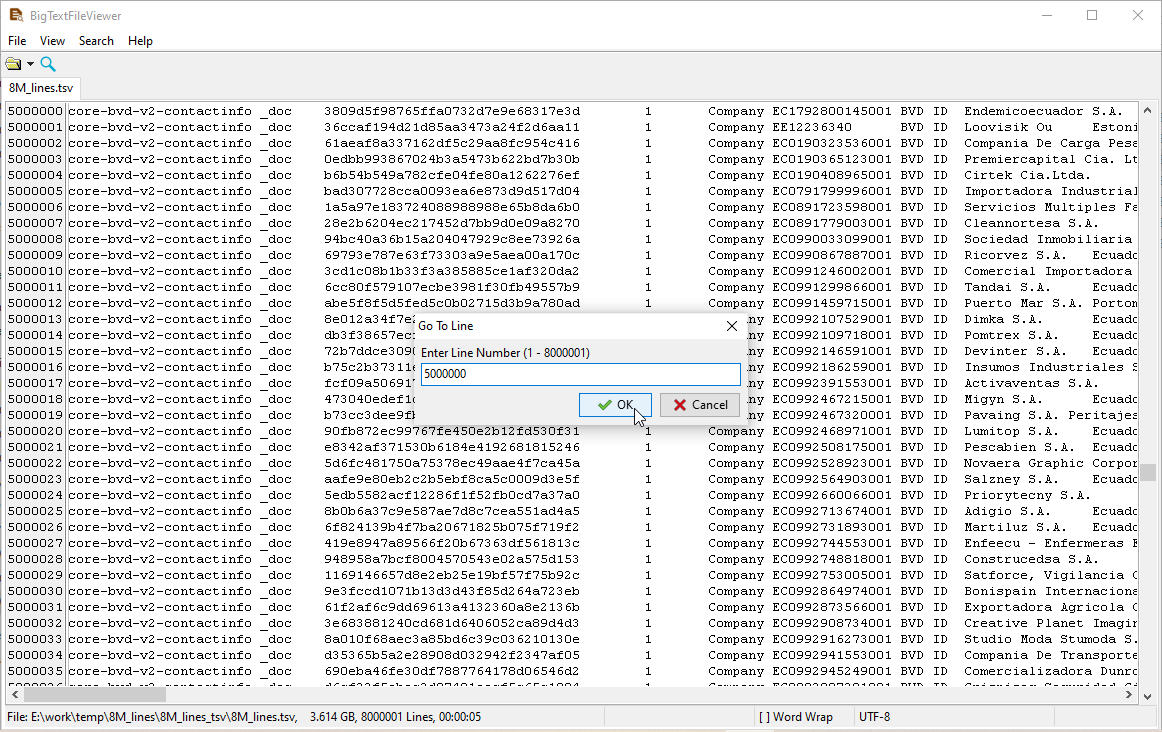Click the BigTextFileViewer app icon
The width and height of the screenshot is (1162, 732).
point(16,15)
